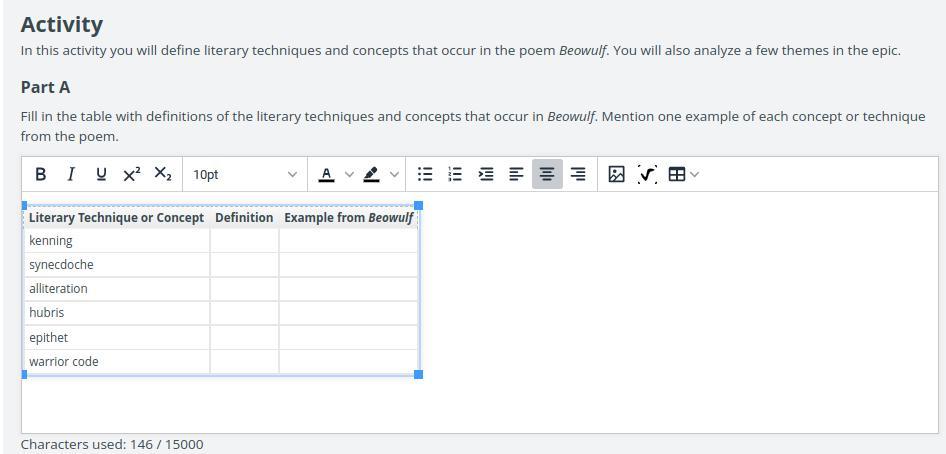946x454 pixels.
Task: Toggle bold formatting
Action: coord(40,174)
